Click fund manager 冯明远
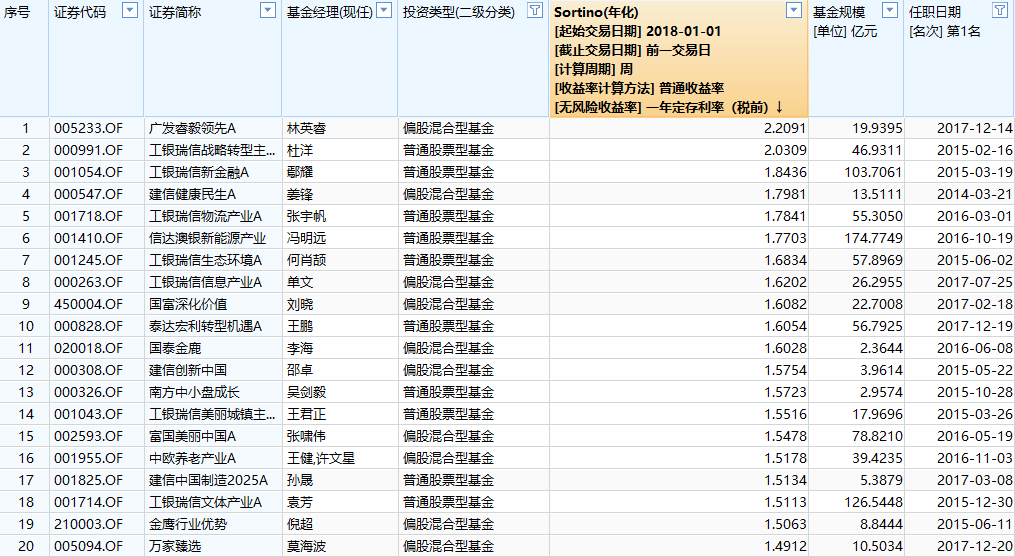The width and height of the screenshot is (1015, 557). tap(306, 238)
